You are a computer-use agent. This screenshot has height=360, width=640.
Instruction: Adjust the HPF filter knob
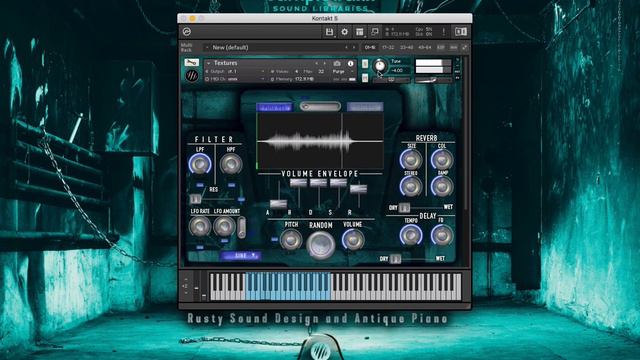pyautogui.click(x=231, y=164)
